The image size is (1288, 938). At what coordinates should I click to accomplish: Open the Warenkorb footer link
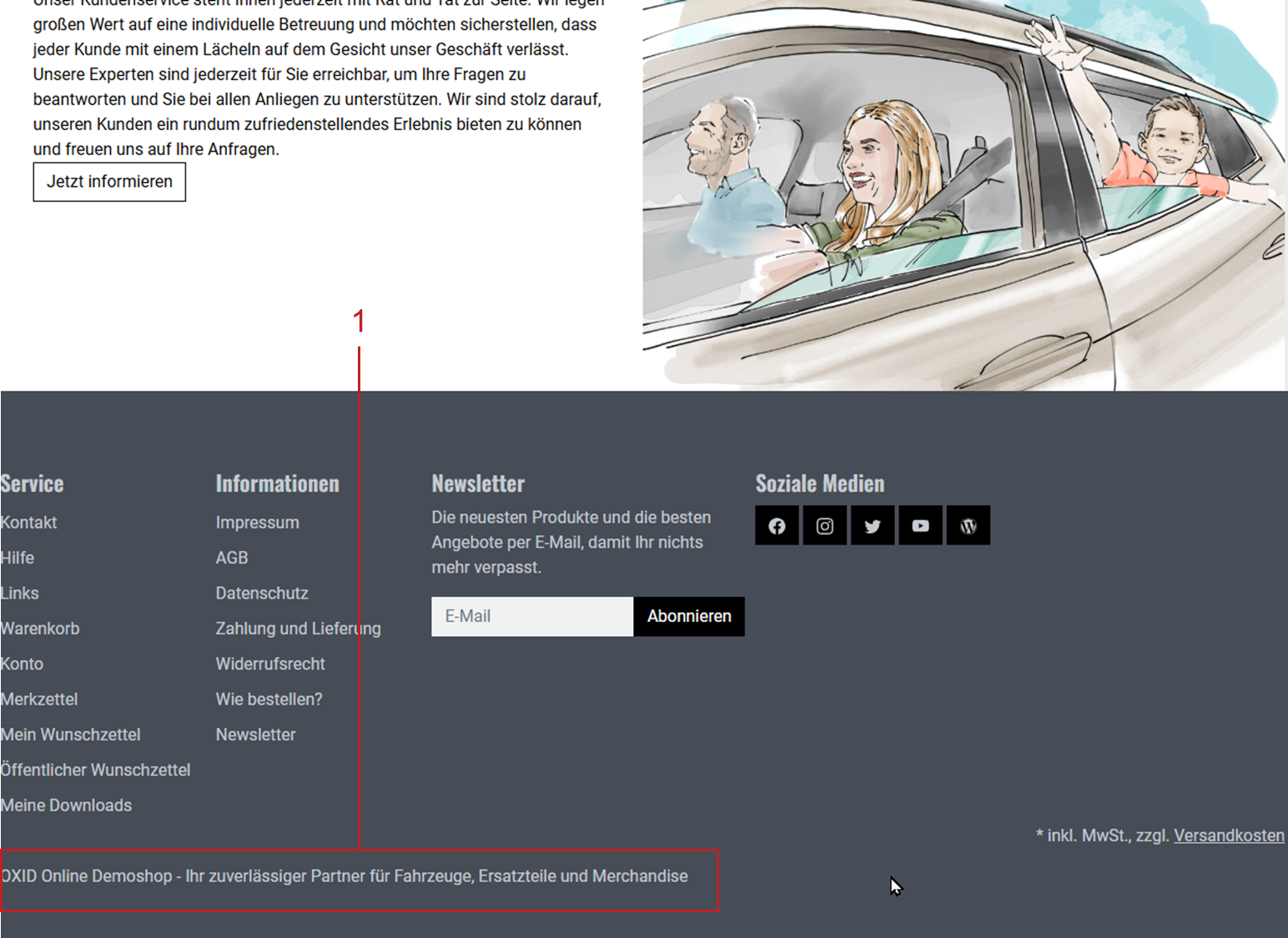(x=40, y=629)
